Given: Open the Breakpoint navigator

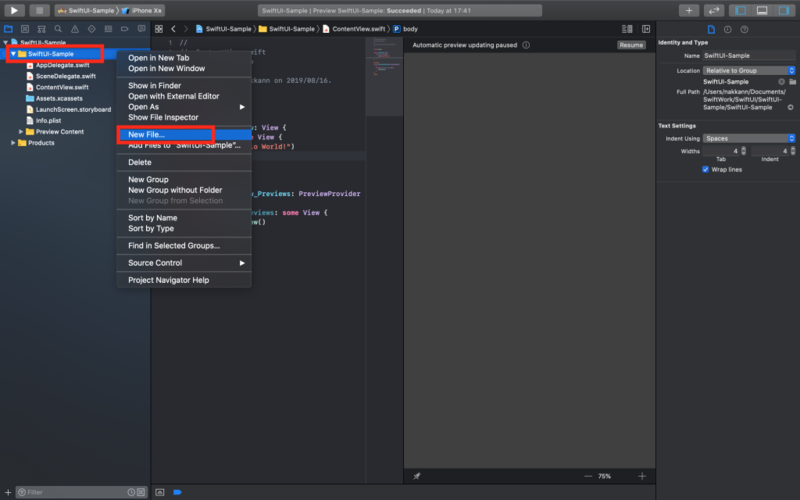Looking at the screenshot, I should point(124,29).
